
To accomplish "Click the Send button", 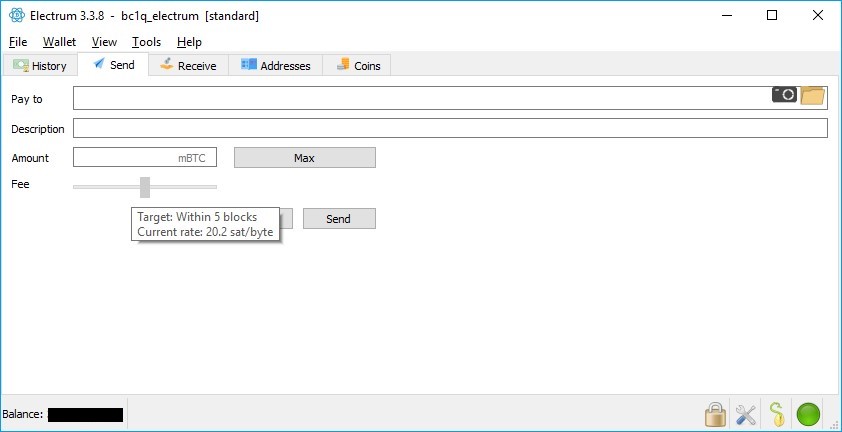I will (x=339, y=219).
